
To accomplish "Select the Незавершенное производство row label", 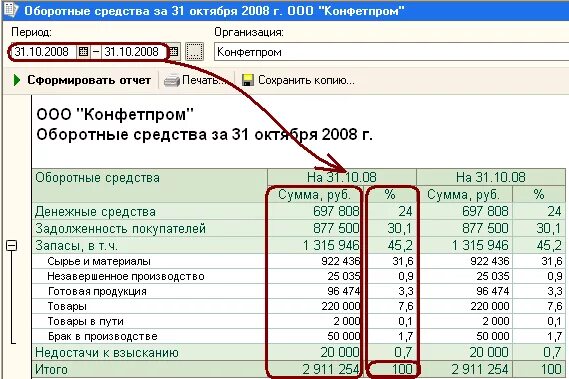I will 126,276.
